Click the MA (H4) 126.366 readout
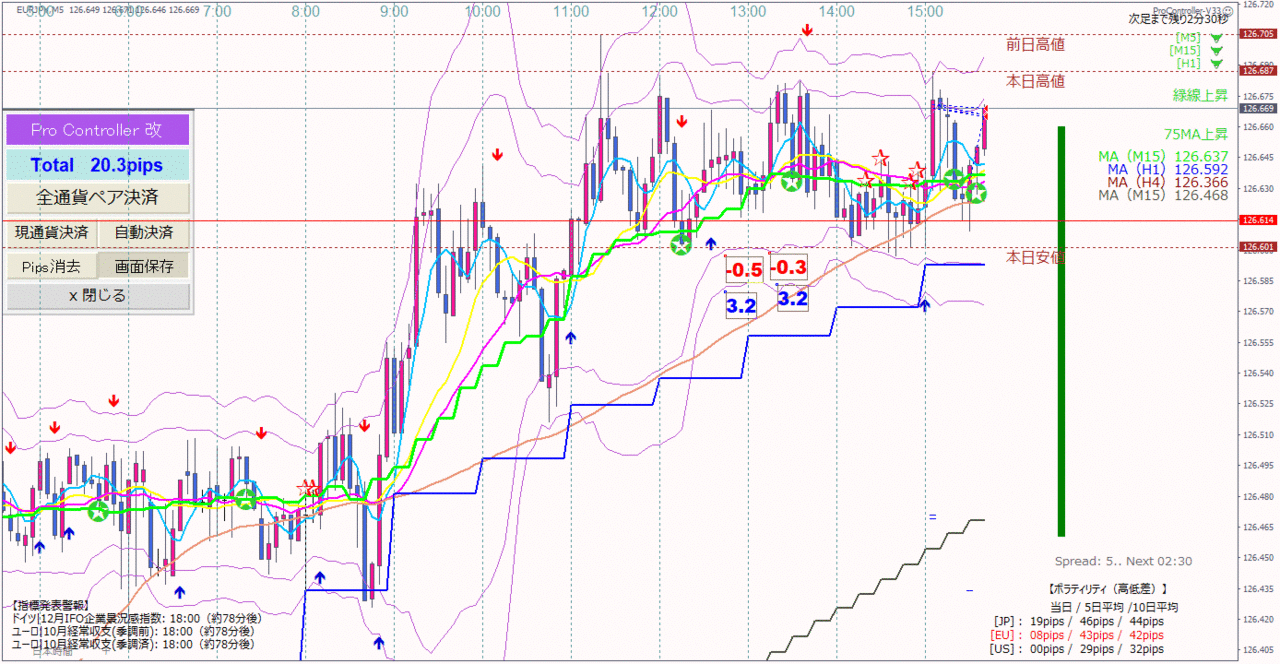This screenshot has height=664, width=1280. point(1168,182)
